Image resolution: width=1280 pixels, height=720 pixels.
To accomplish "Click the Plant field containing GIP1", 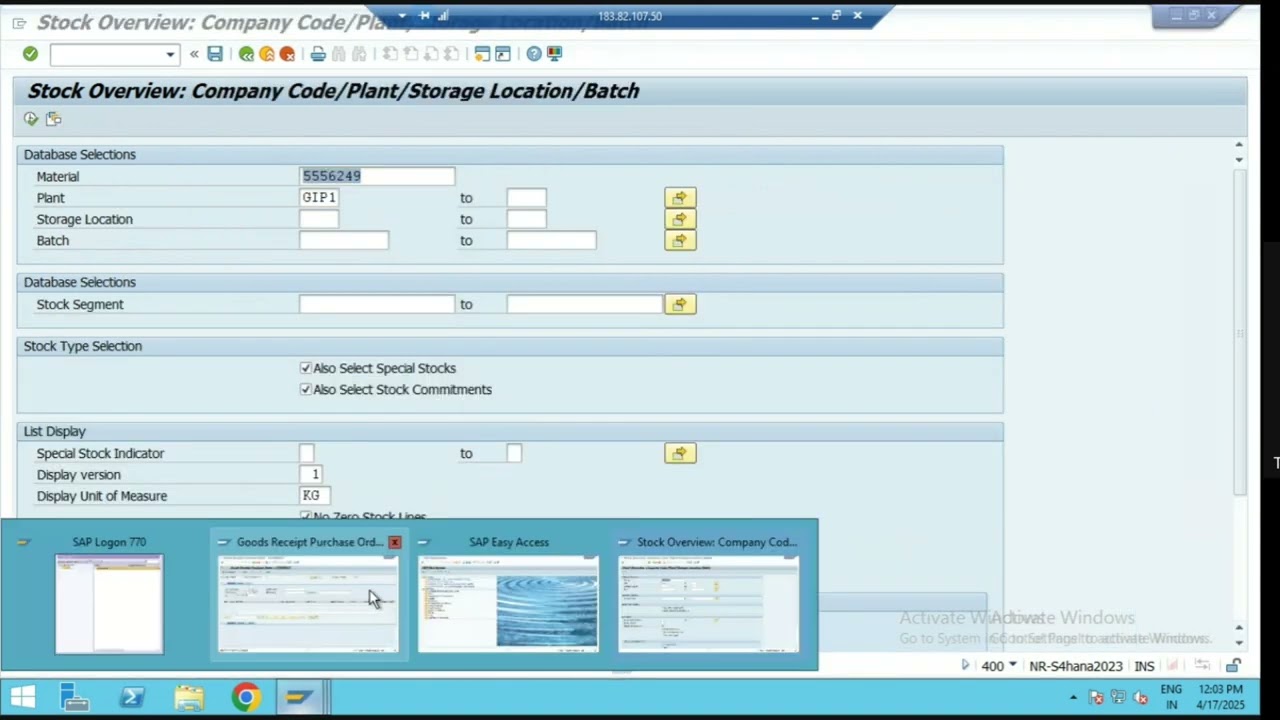I will pyautogui.click(x=319, y=198).
